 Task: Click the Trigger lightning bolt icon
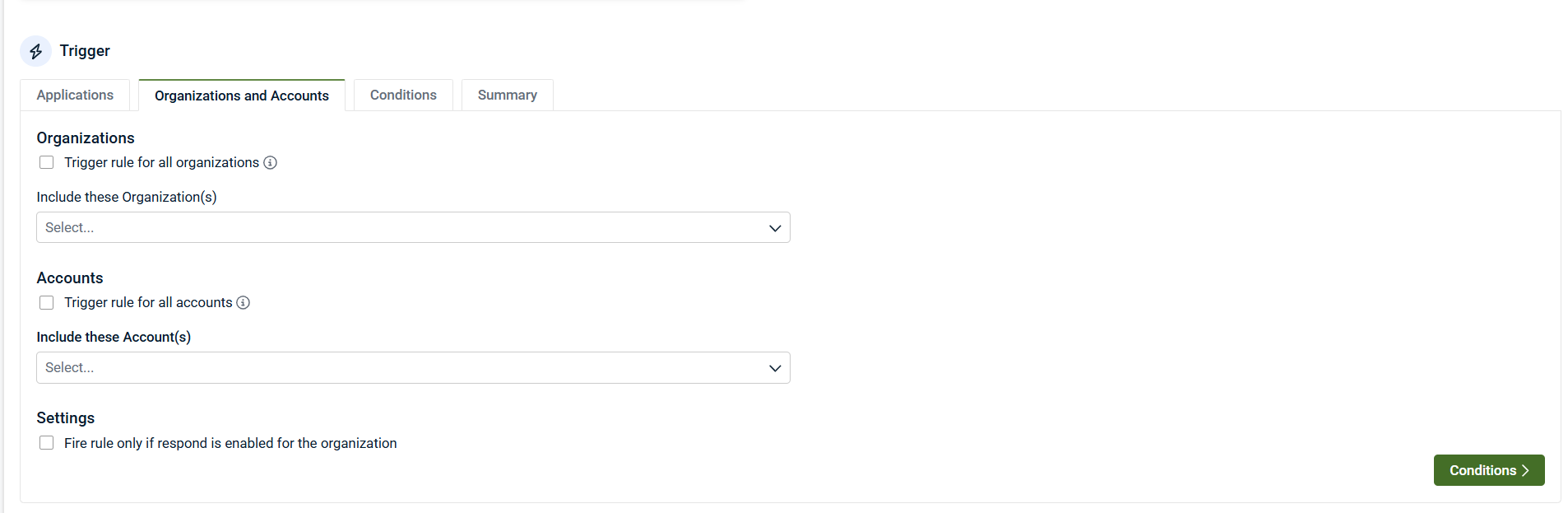tap(35, 51)
